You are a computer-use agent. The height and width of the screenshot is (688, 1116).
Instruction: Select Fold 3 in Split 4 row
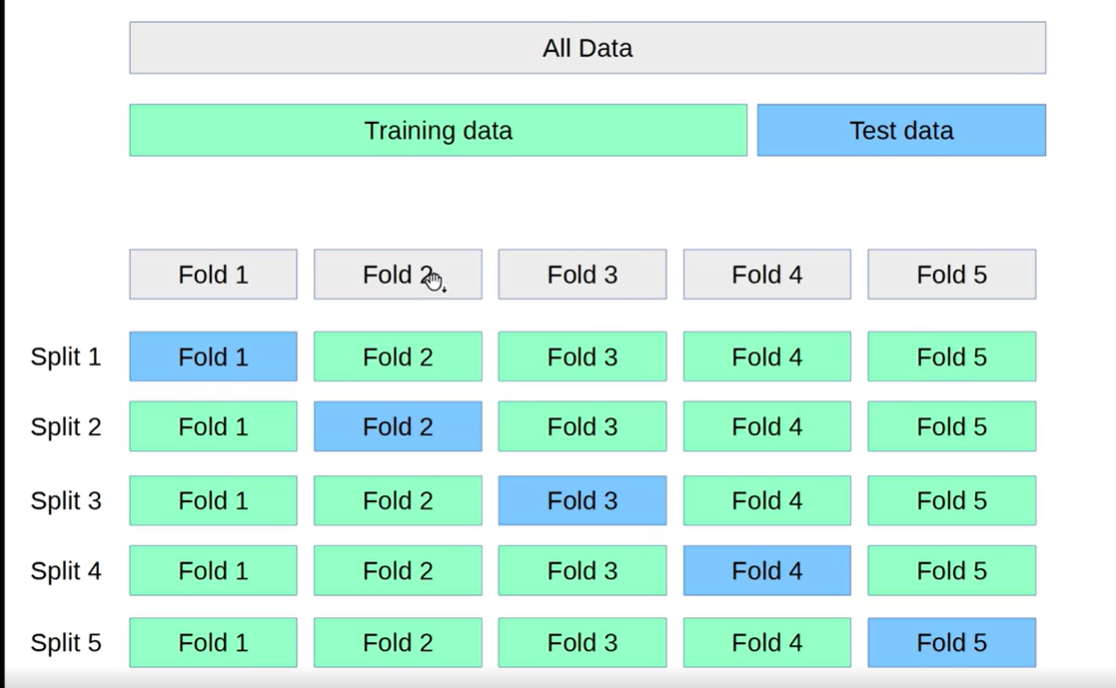click(x=582, y=571)
